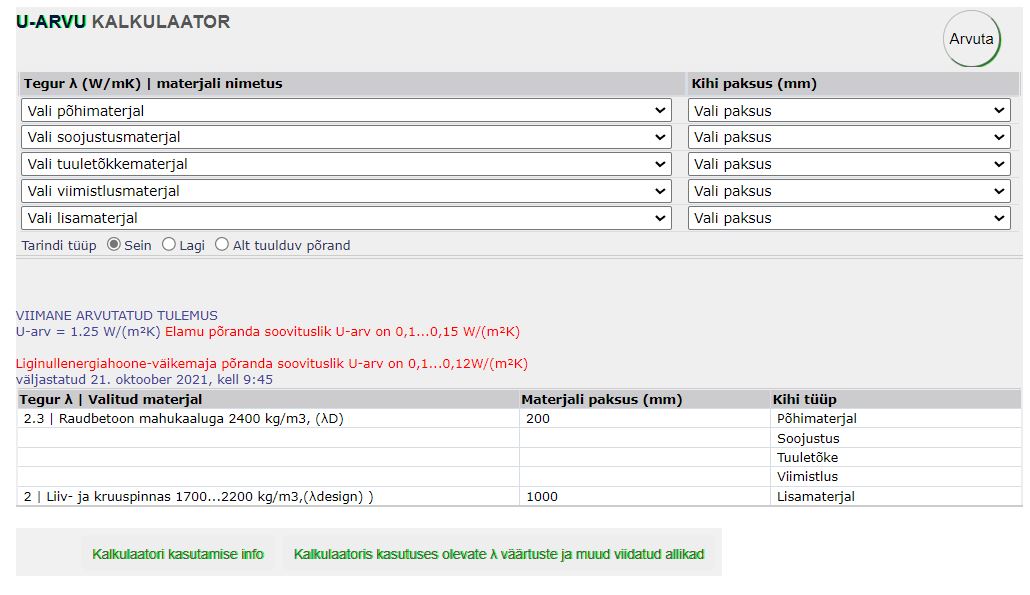This screenshot has height=595, width=1030.
Task: Open the Vali põhimaterjal dropdown
Action: coord(346,111)
